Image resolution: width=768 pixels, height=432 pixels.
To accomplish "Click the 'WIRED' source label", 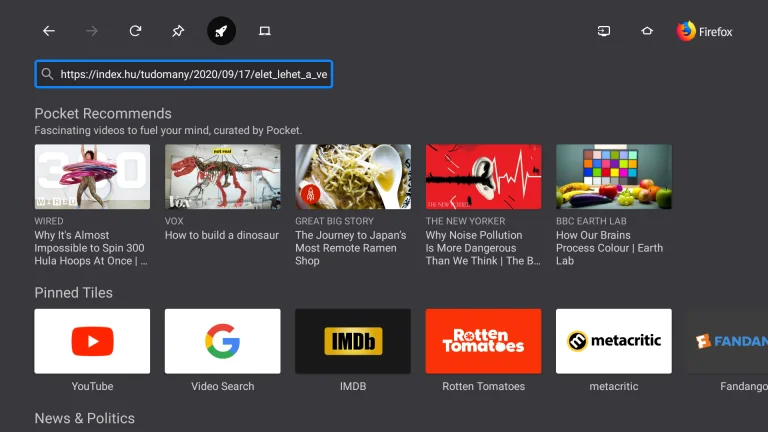I will point(48,221).
